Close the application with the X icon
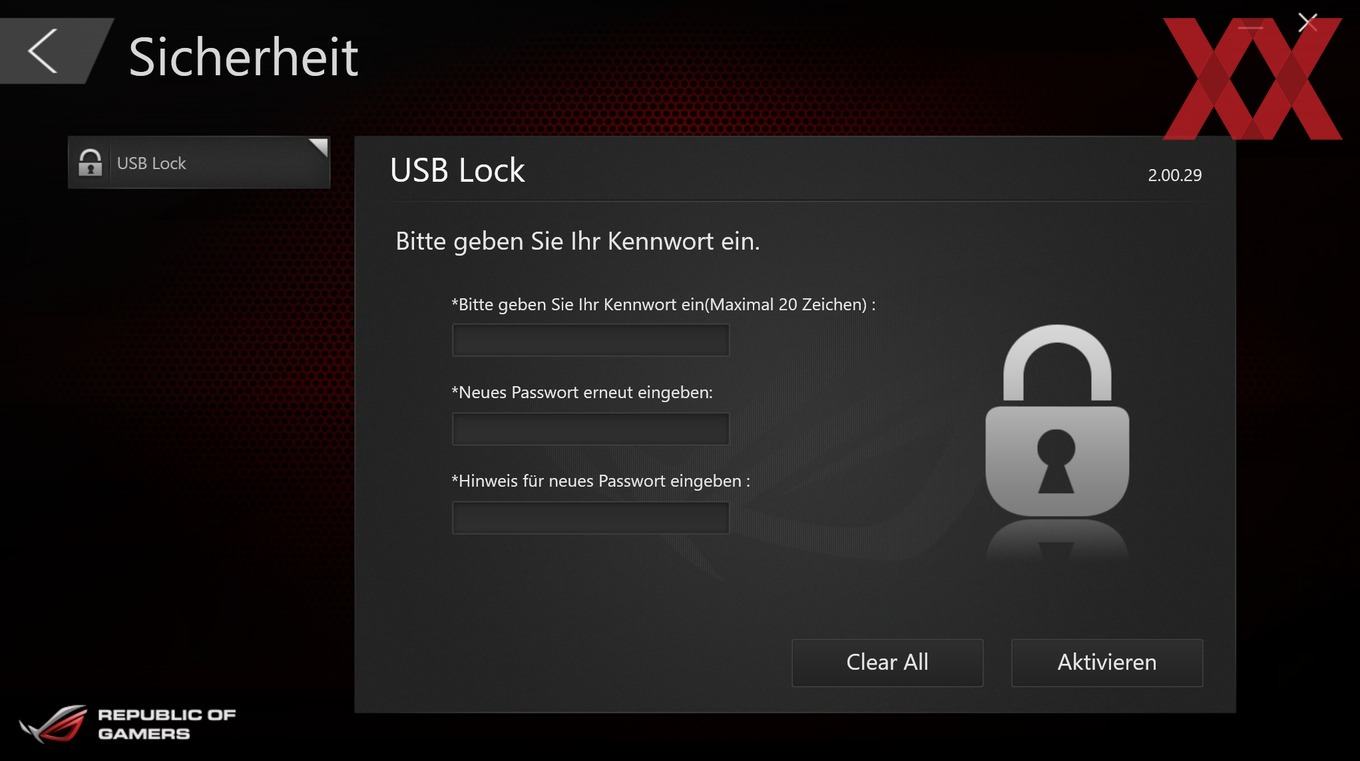 pos(1307,23)
